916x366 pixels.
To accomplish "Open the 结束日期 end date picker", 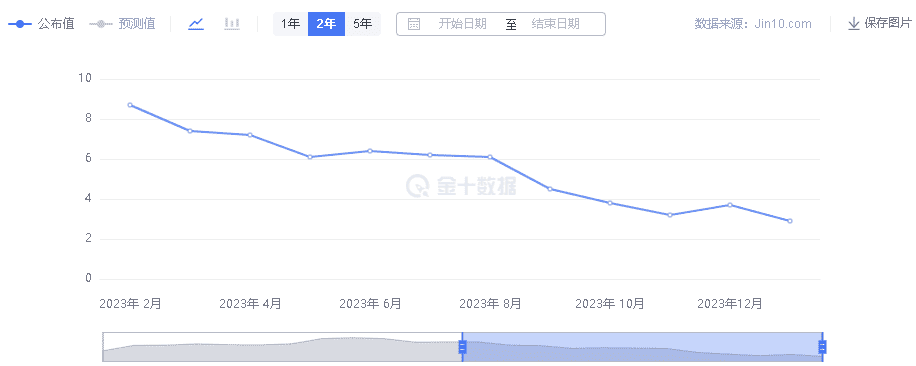I will [x=556, y=24].
